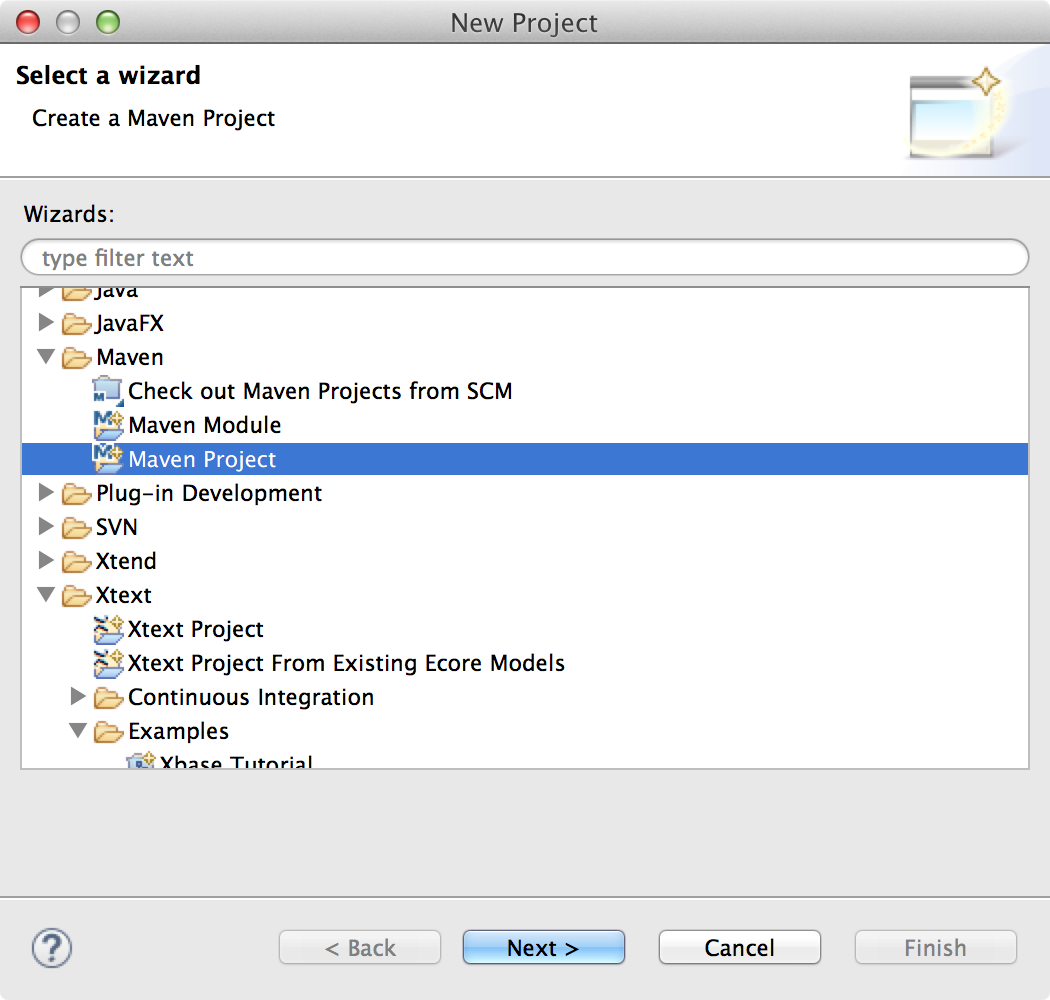Screen dimensions: 1050x1000
Task: Click the SVN folder icon
Action: point(76,527)
